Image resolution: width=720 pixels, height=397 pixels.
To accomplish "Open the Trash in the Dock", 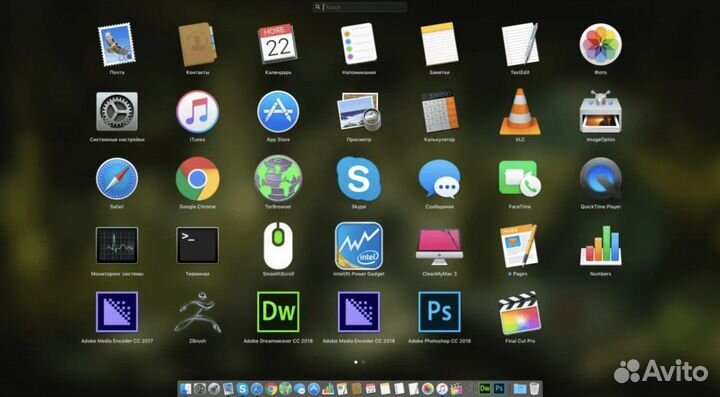I will (x=534, y=389).
